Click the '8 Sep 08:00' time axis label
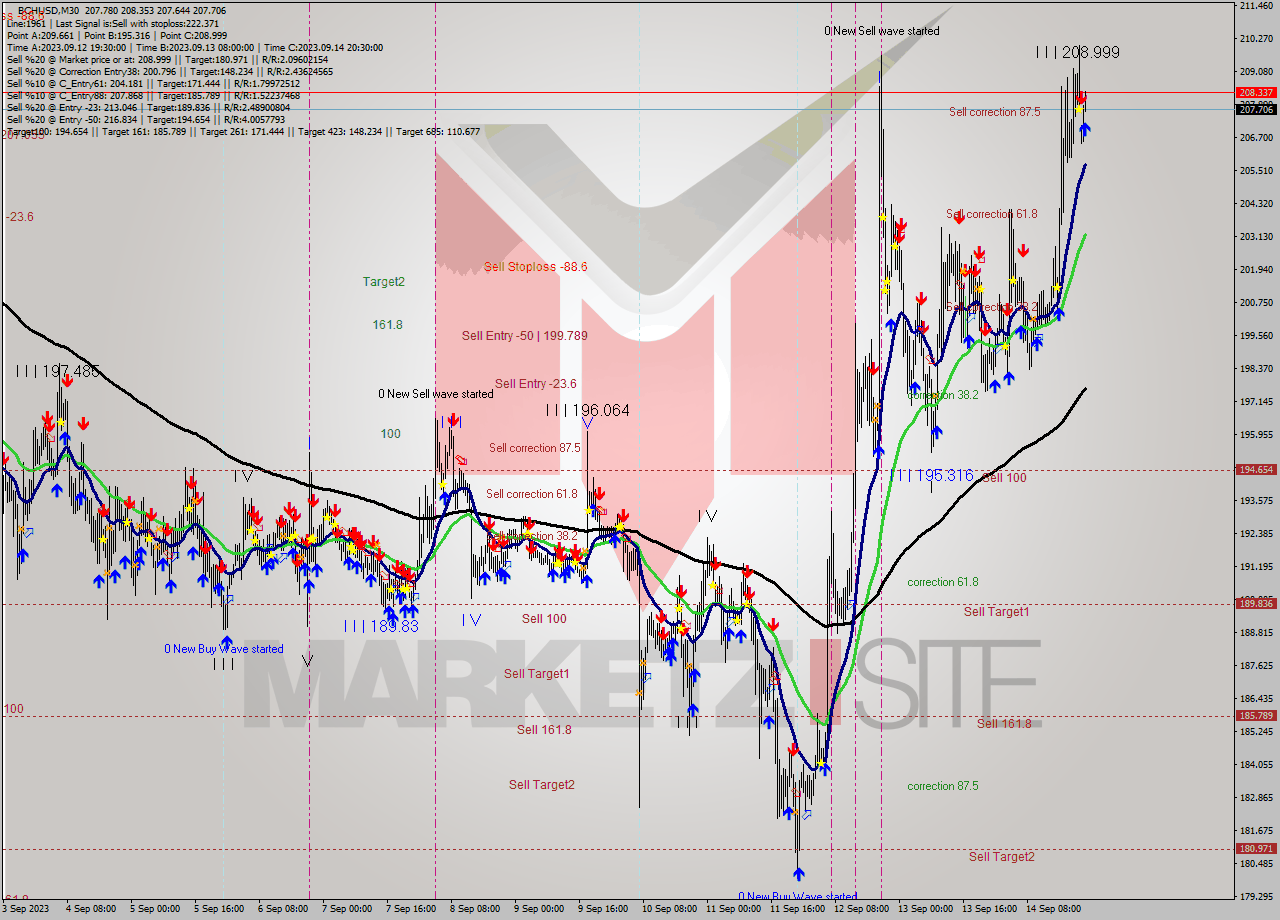 [x=475, y=909]
